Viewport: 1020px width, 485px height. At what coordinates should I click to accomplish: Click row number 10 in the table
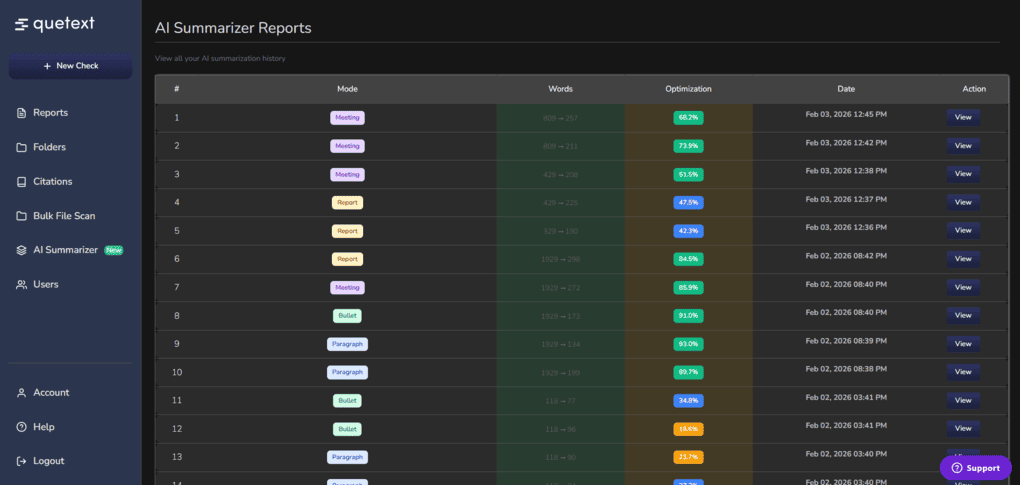177,372
